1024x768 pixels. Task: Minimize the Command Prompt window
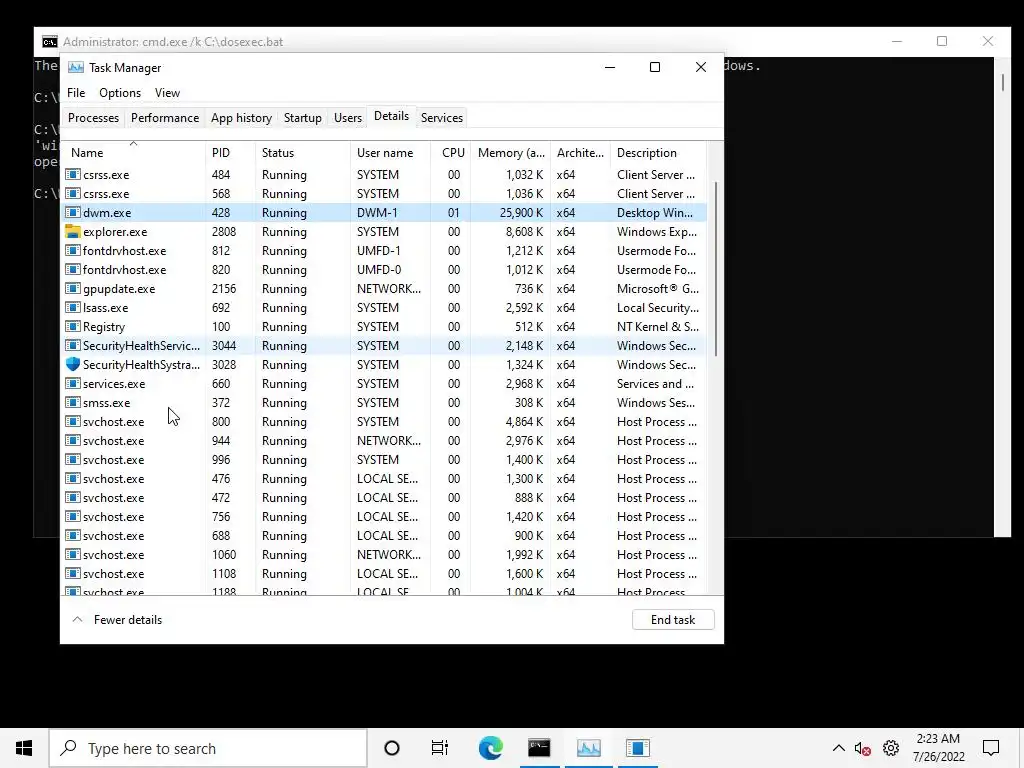[x=897, y=41]
